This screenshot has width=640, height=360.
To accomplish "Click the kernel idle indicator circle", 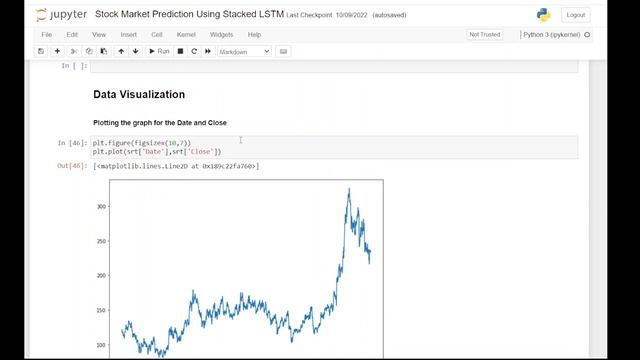I will [x=587, y=35].
